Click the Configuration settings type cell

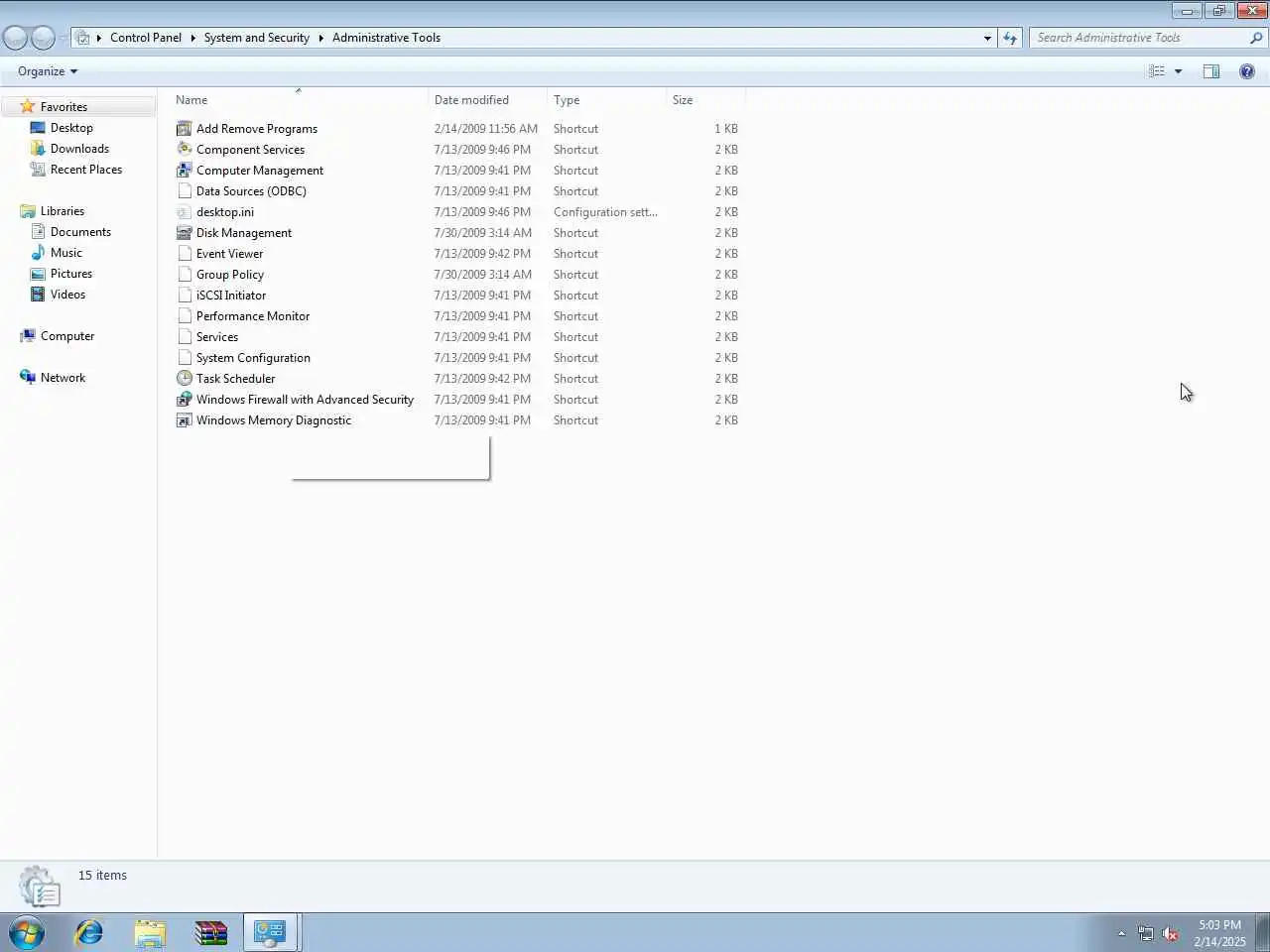pyautogui.click(x=605, y=212)
